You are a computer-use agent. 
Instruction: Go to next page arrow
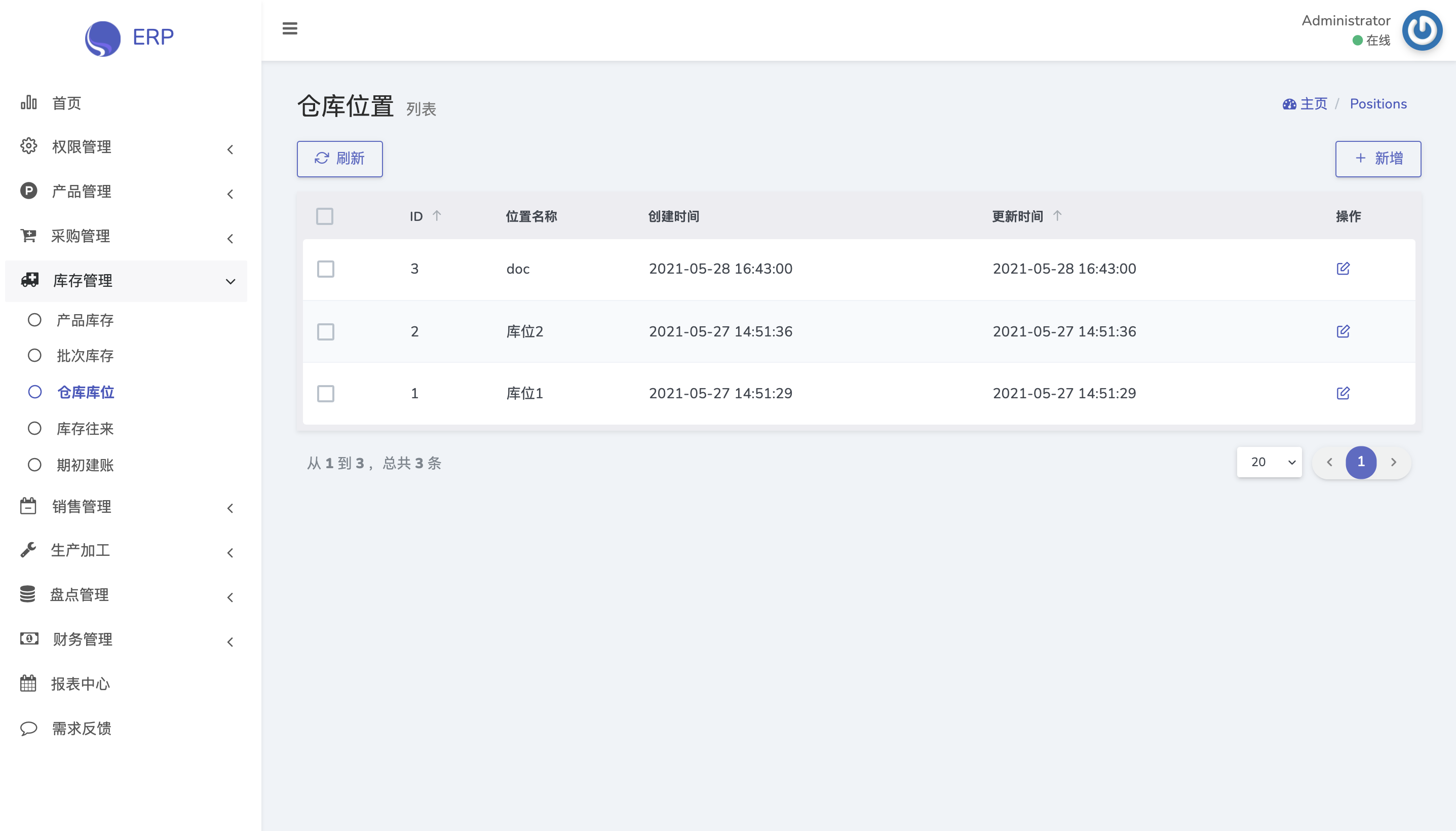click(1393, 462)
